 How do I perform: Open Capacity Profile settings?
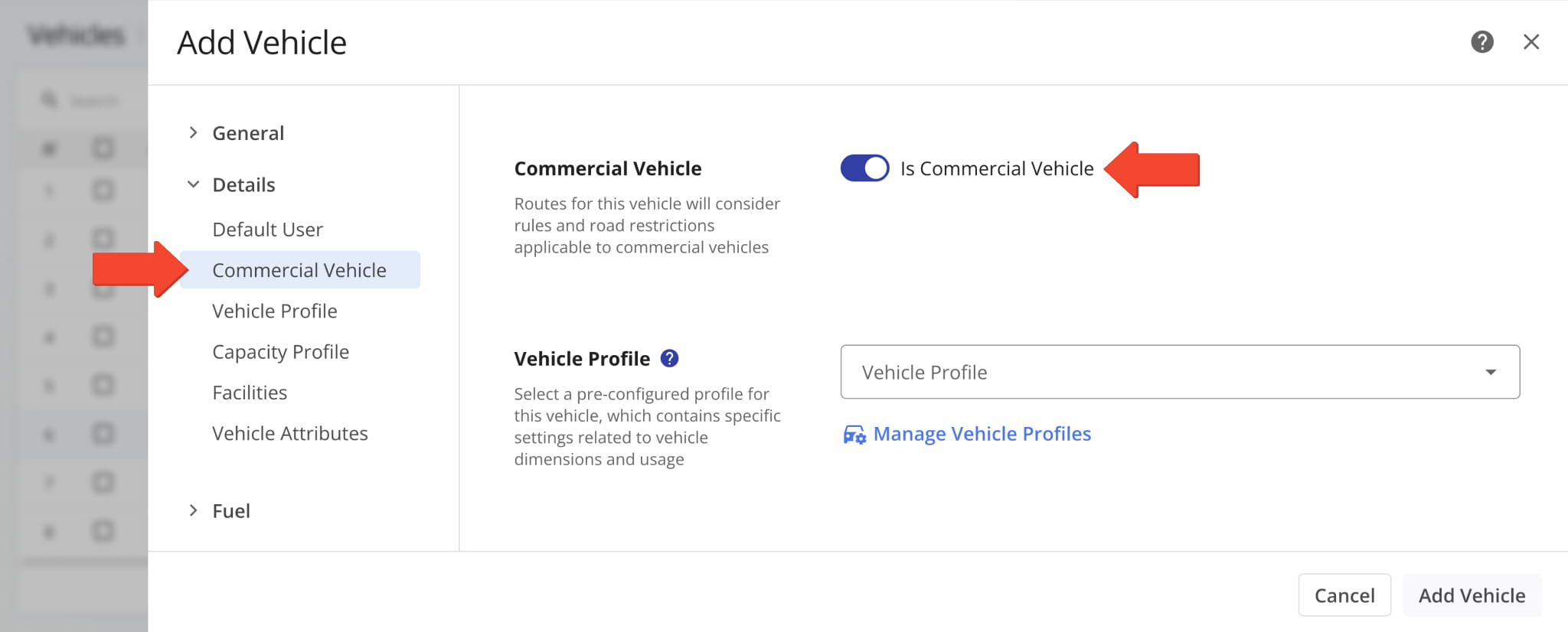point(280,352)
